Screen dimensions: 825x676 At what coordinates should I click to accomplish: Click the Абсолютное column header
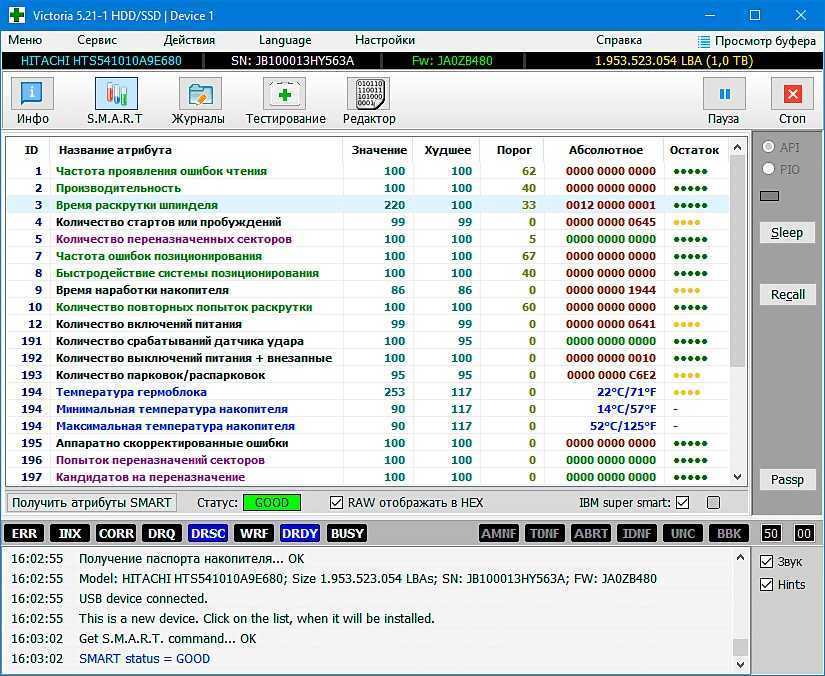point(606,150)
